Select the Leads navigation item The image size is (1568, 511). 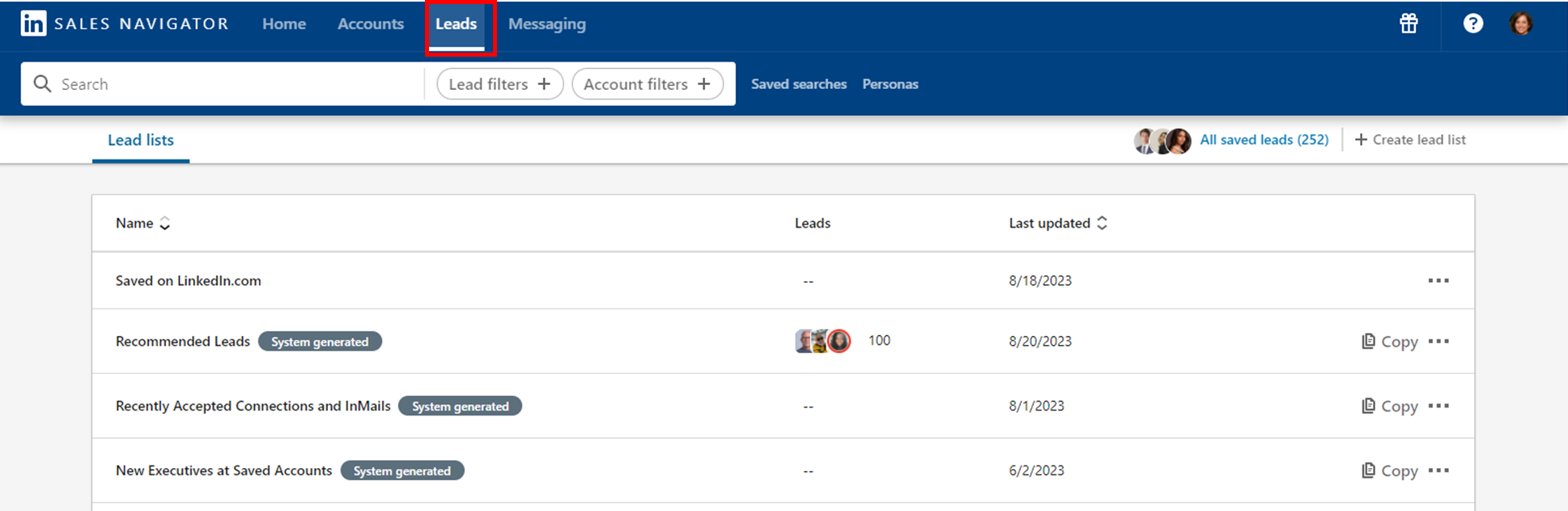[x=457, y=24]
